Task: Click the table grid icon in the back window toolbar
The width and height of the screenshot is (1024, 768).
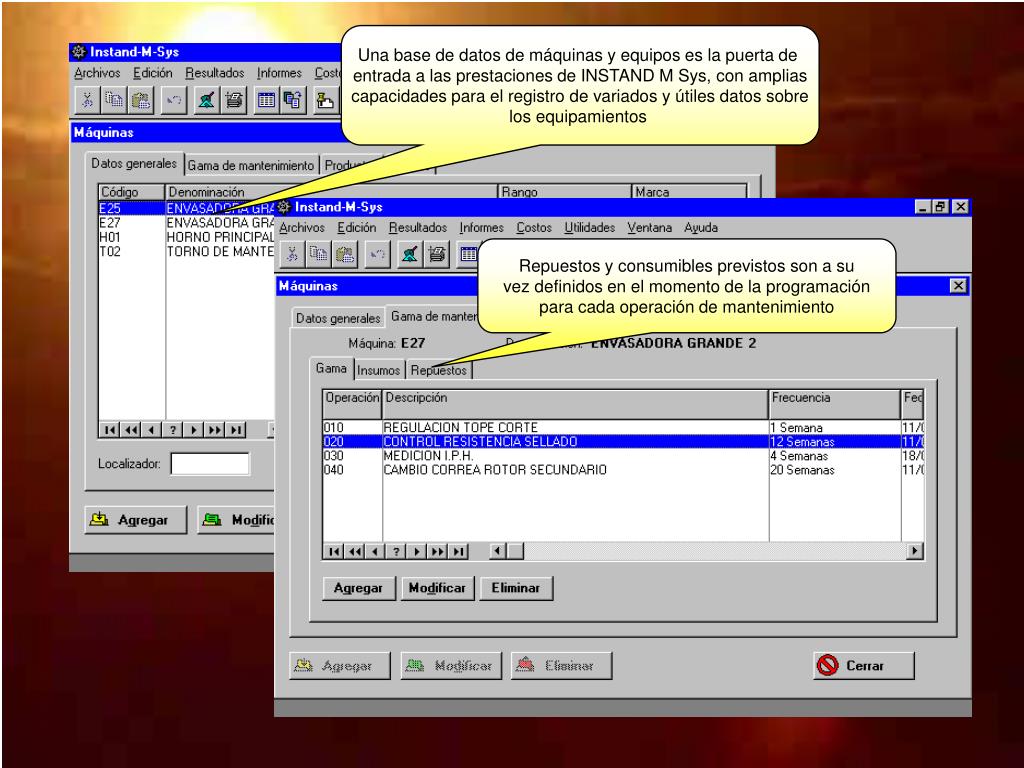Action: [266, 100]
